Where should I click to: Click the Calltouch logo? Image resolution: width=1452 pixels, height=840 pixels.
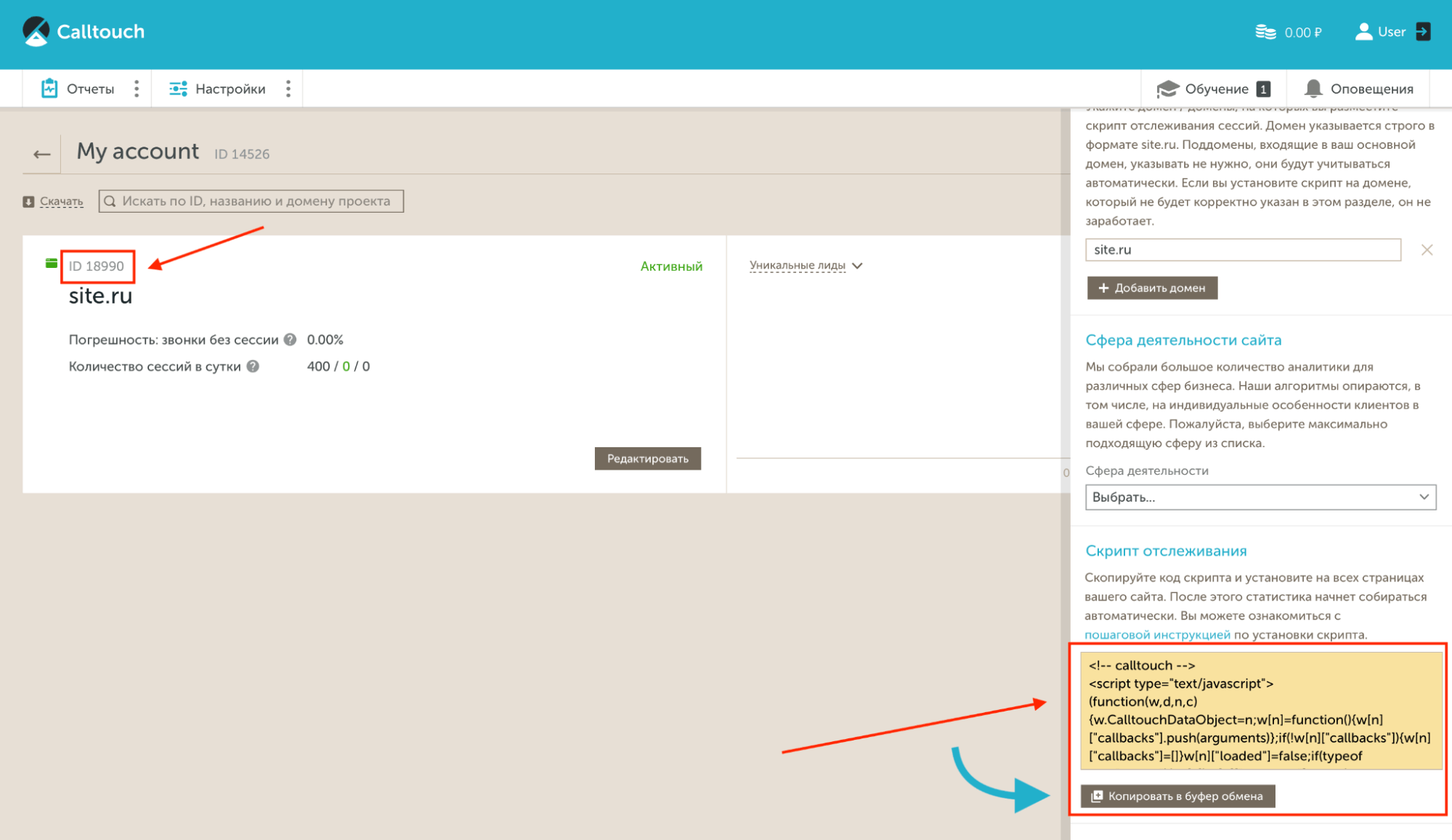point(83,31)
